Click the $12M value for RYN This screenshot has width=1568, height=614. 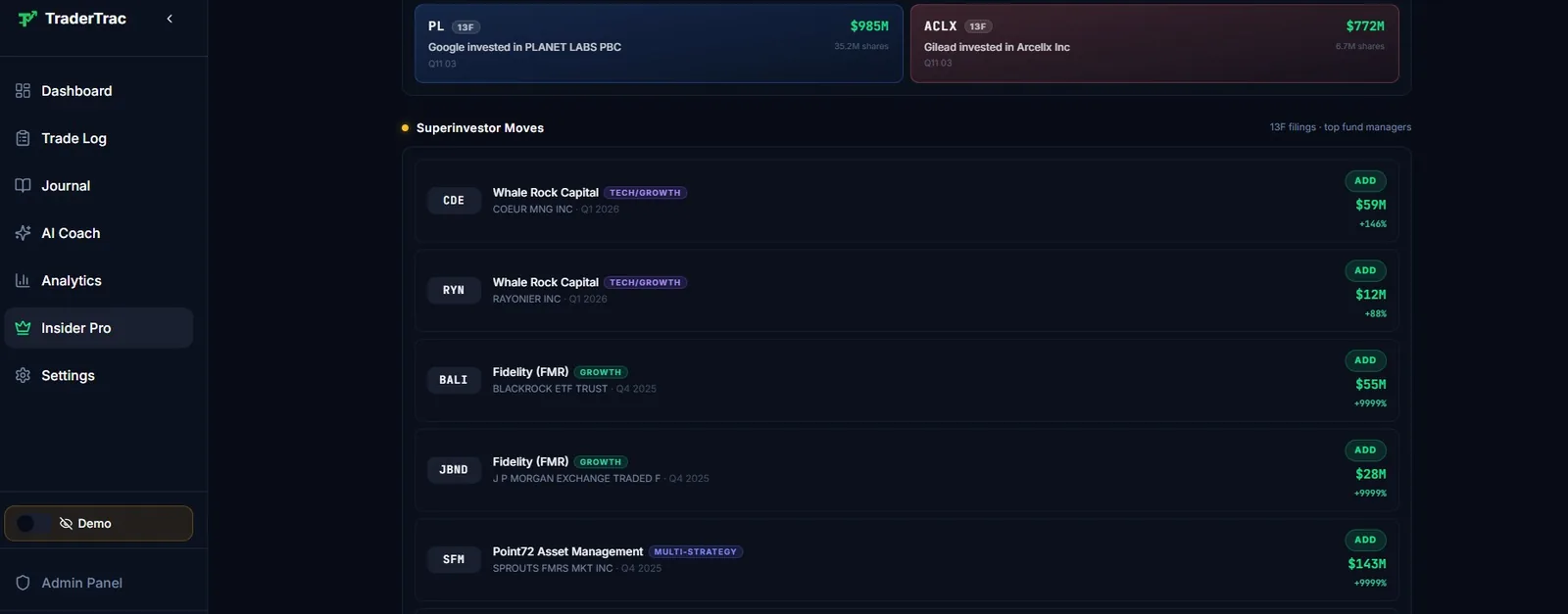(1370, 295)
